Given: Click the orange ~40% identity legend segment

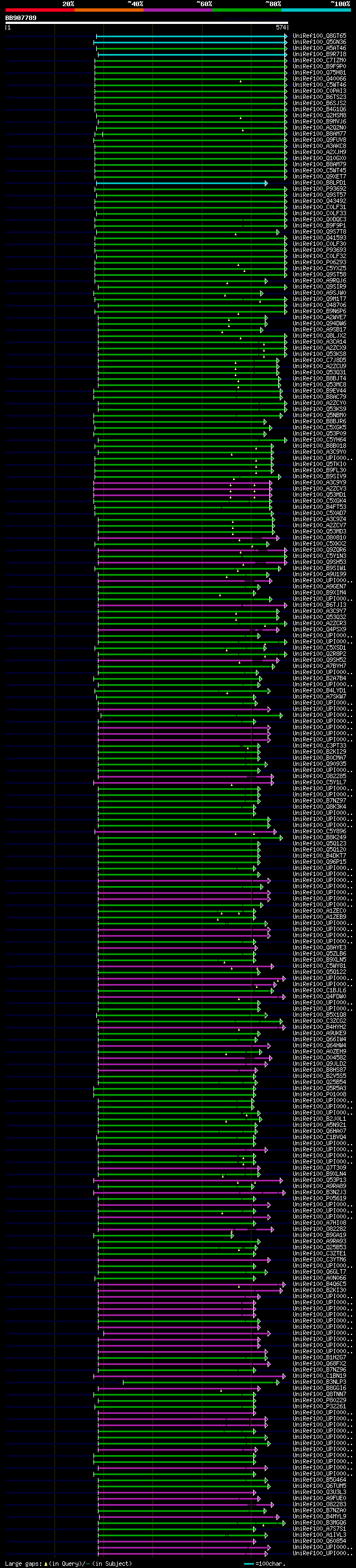Looking at the screenshot, I should pyautogui.click(x=109, y=11).
